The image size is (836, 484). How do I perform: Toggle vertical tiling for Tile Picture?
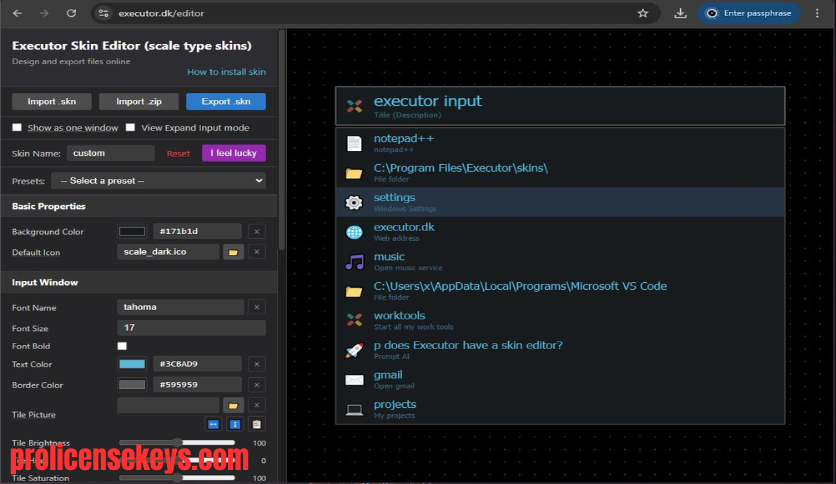pos(235,424)
